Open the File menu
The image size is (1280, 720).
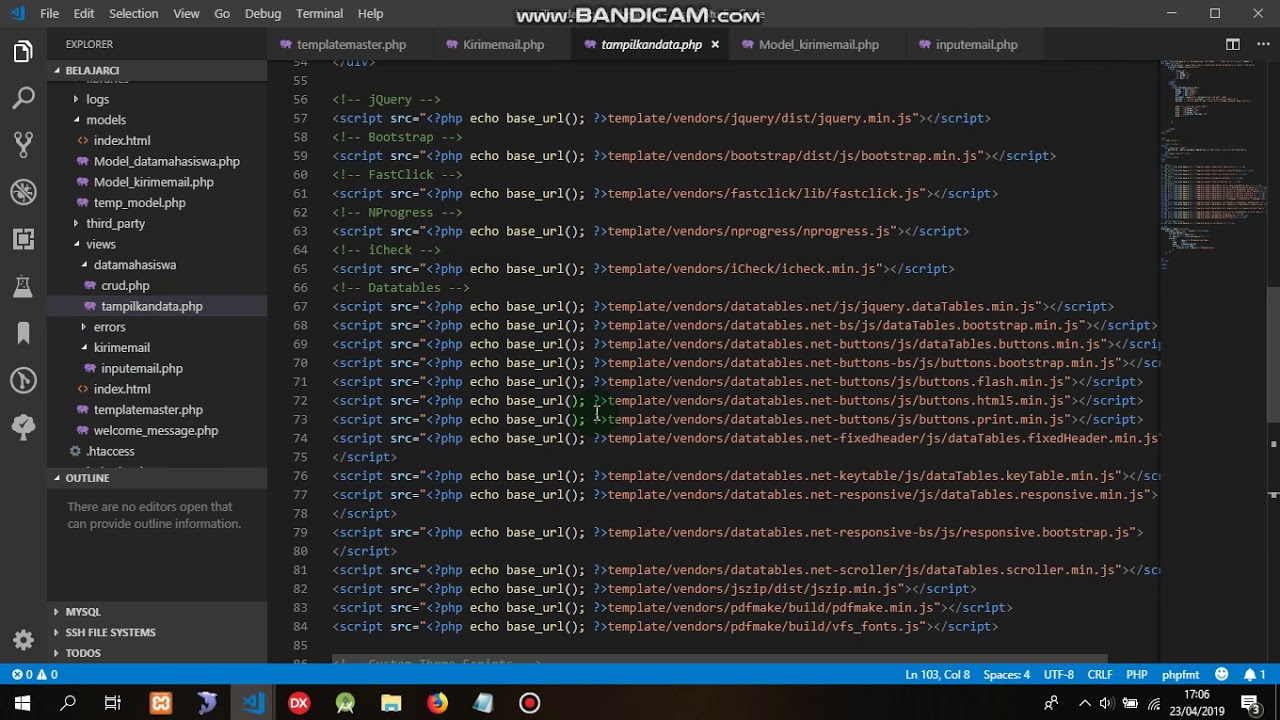50,13
